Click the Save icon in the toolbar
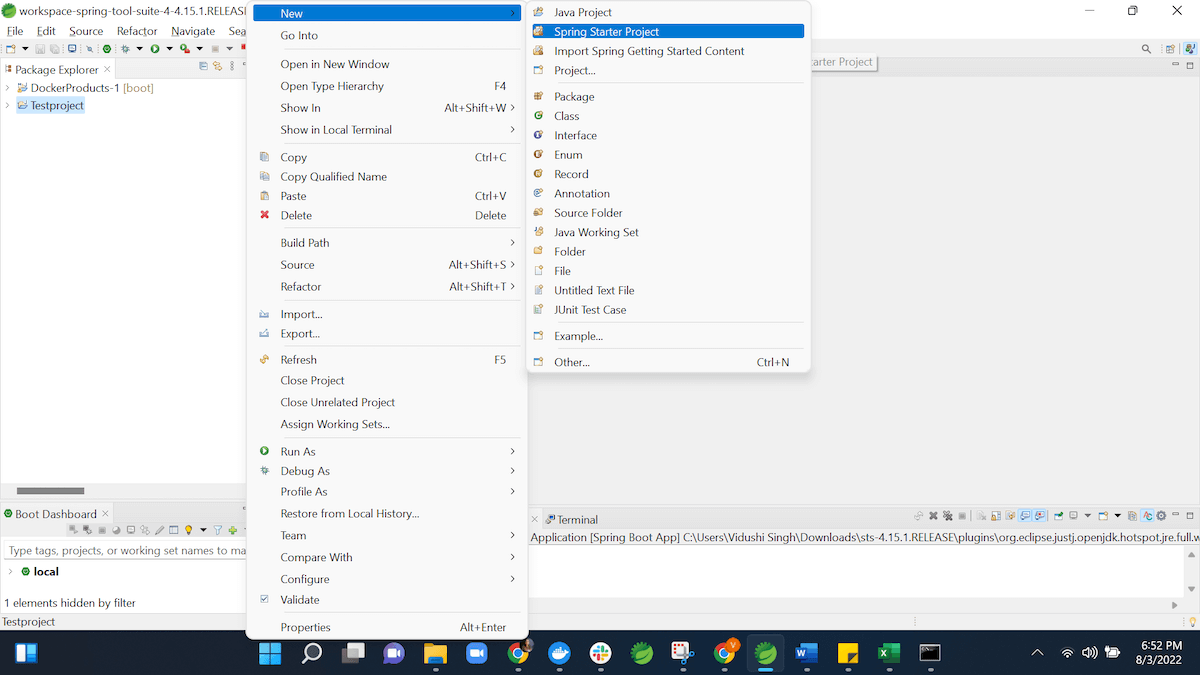This screenshot has height=675, width=1200. tap(40, 48)
